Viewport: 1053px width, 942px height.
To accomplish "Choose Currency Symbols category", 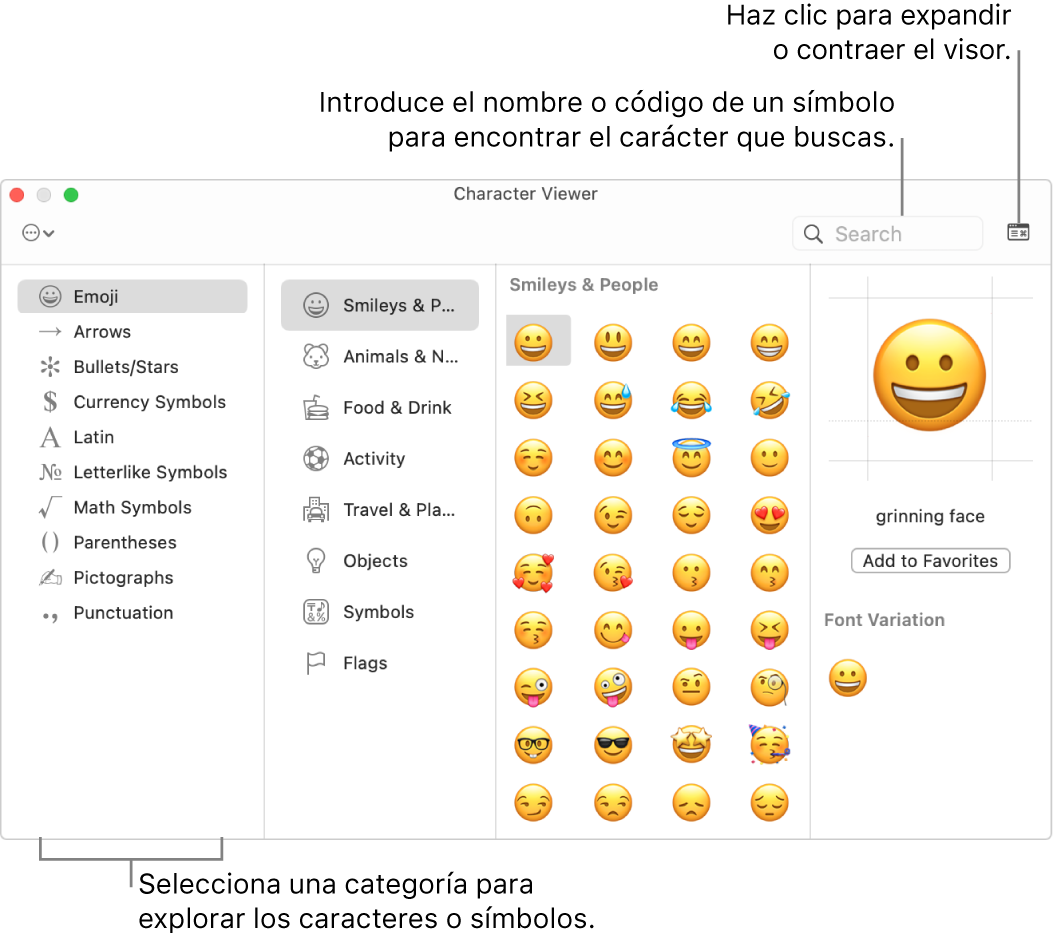I will (132, 402).
